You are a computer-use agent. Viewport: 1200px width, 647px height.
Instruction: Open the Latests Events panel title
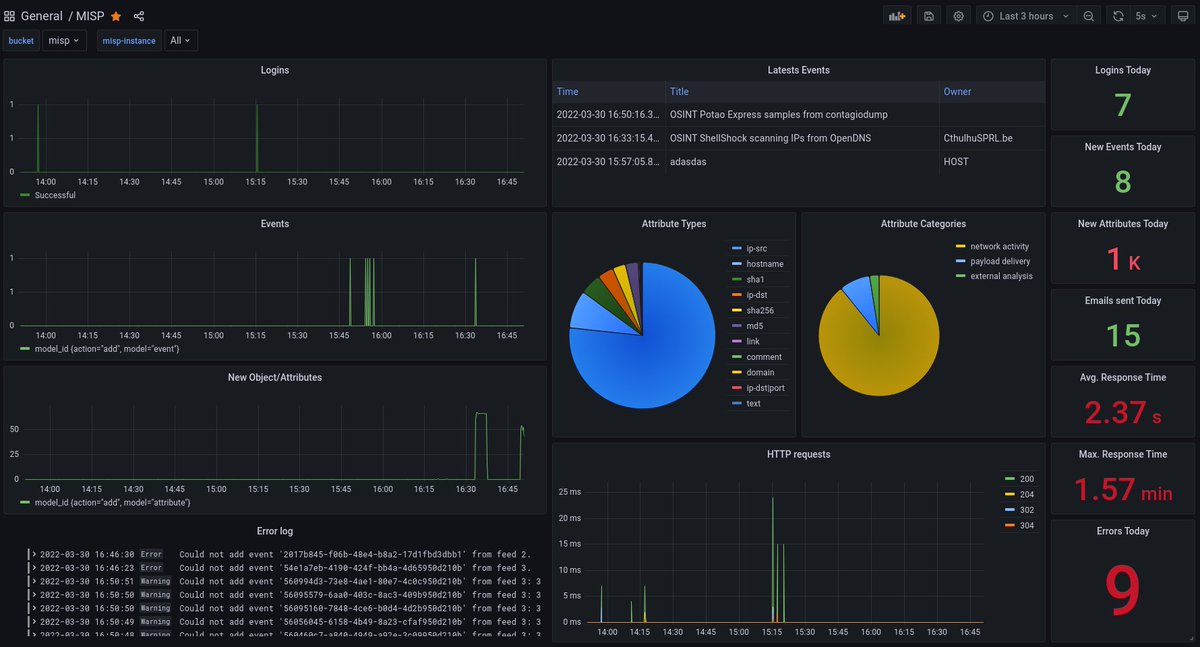(x=798, y=70)
